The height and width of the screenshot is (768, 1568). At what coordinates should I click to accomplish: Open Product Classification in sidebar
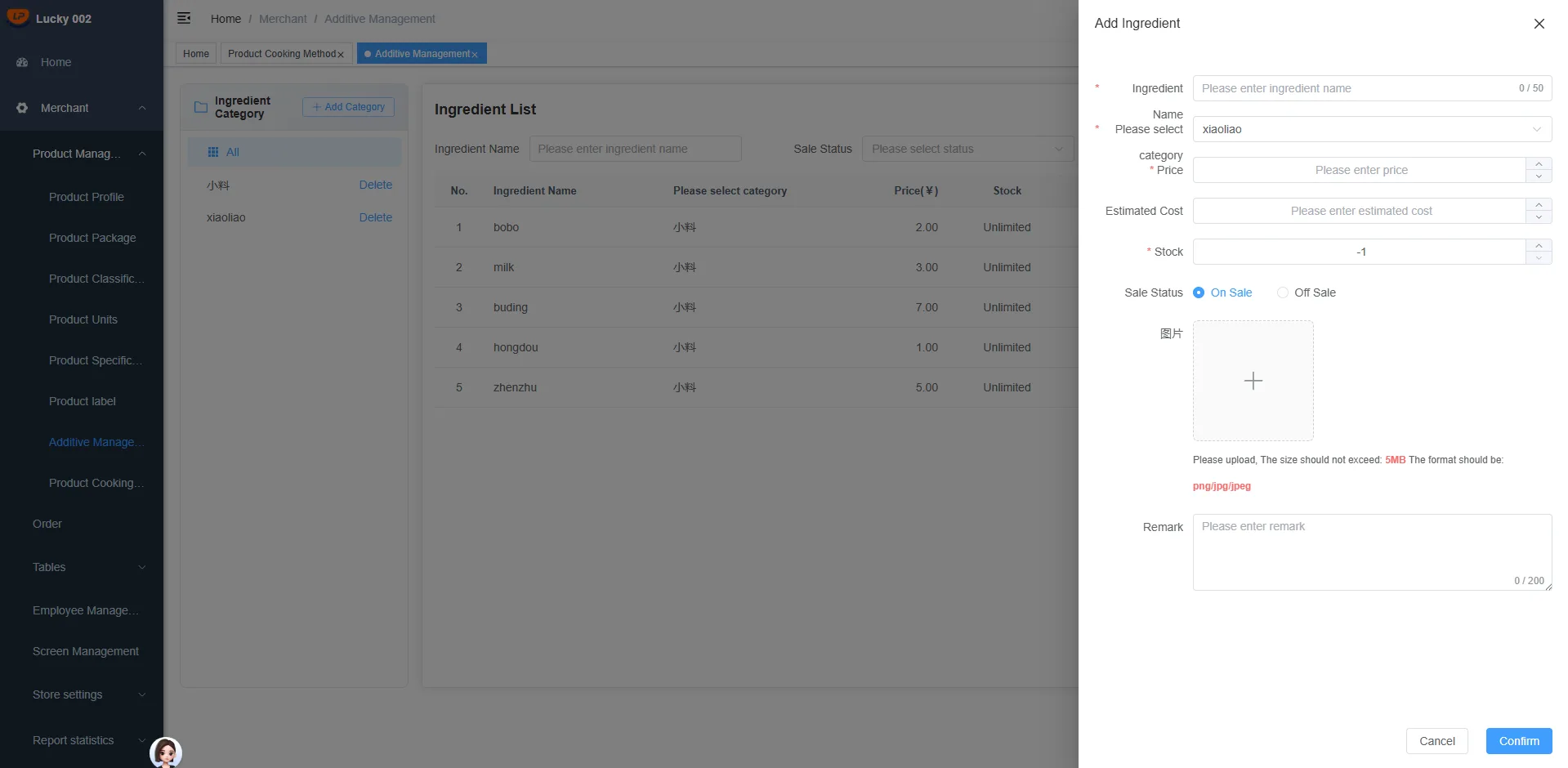point(96,279)
